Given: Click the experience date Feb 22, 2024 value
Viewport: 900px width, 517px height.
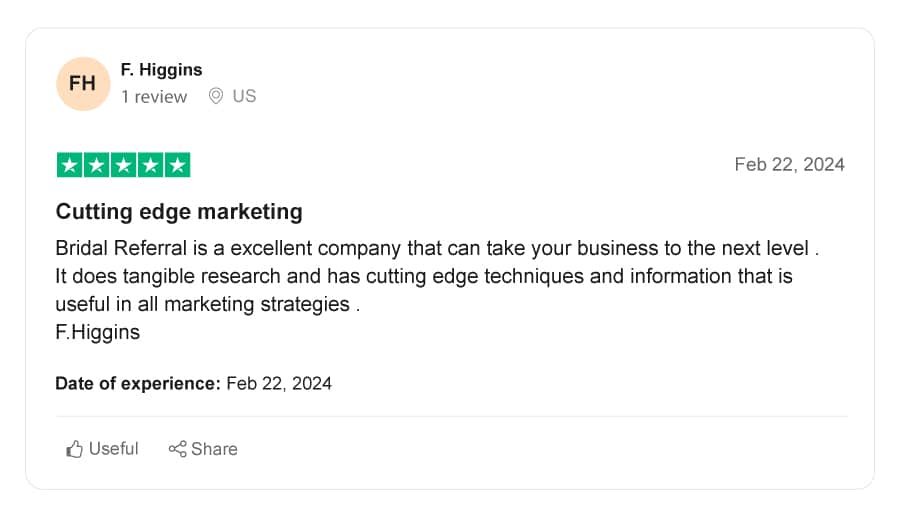Looking at the screenshot, I should pyautogui.click(x=279, y=383).
